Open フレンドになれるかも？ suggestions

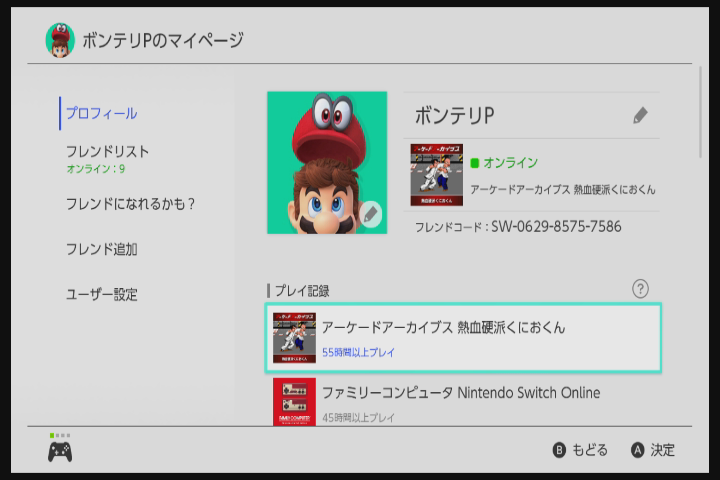130,203
